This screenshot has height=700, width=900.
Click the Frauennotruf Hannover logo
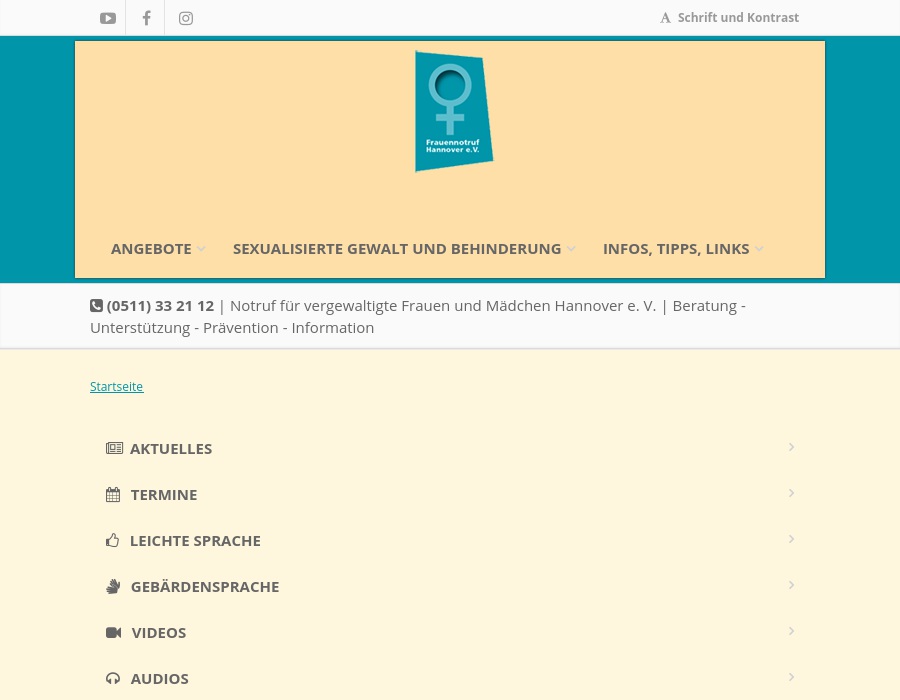click(x=453, y=111)
